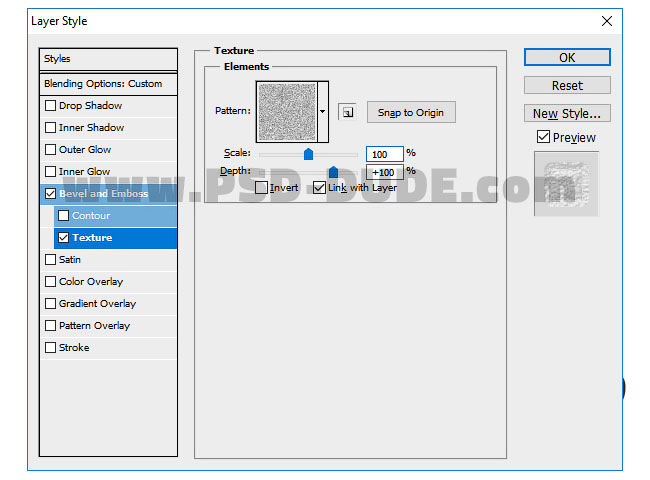
Task: Click the Depth percentage input field
Action: (385, 172)
